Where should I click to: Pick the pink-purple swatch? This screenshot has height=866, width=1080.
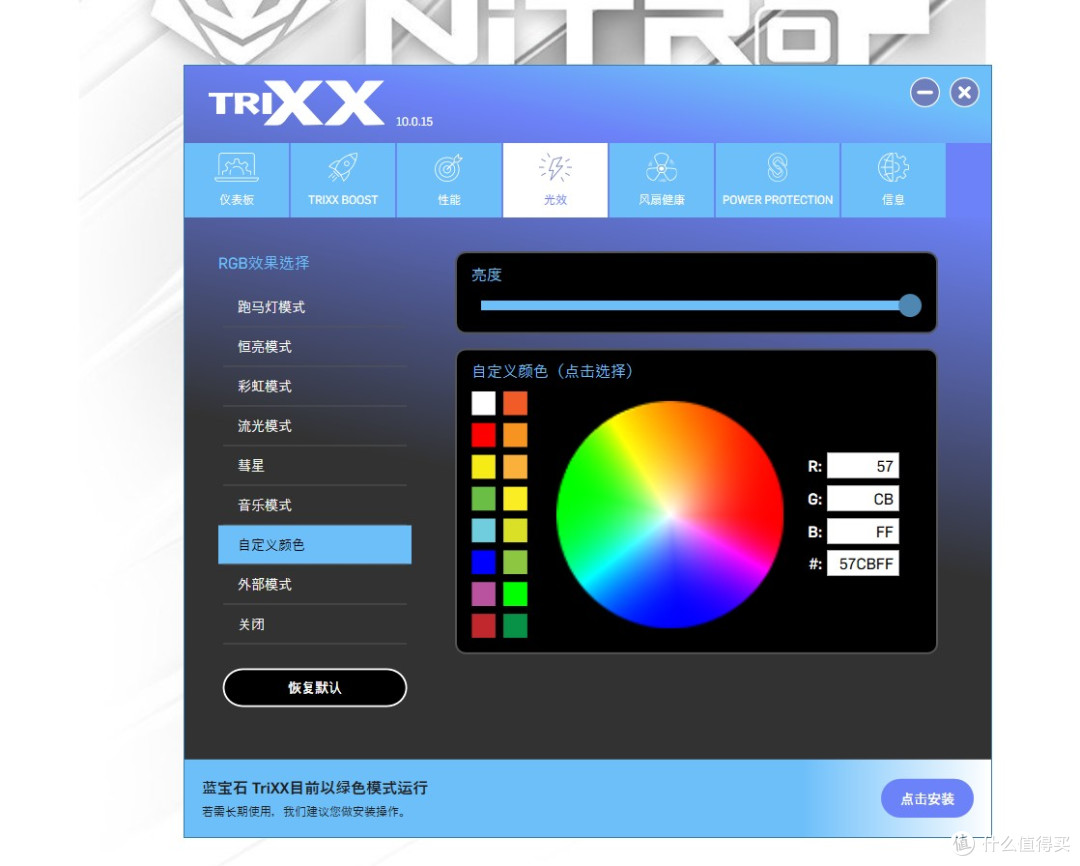pyautogui.click(x=484, y=594)
